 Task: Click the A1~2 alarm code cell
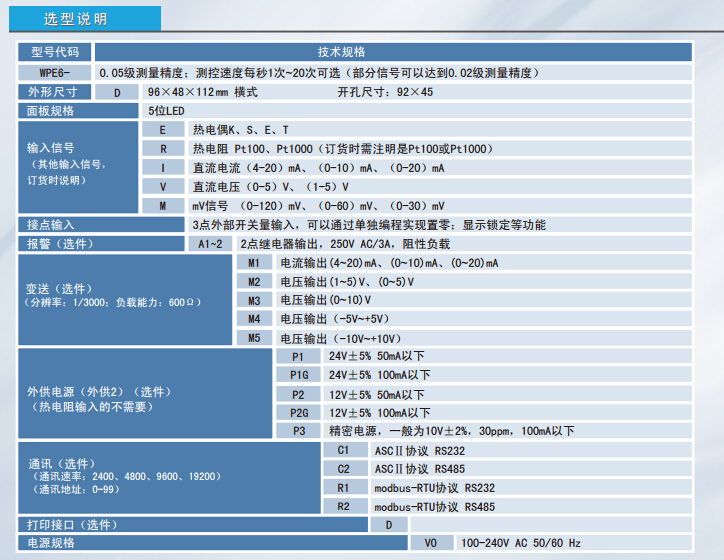tap(211, 244)
